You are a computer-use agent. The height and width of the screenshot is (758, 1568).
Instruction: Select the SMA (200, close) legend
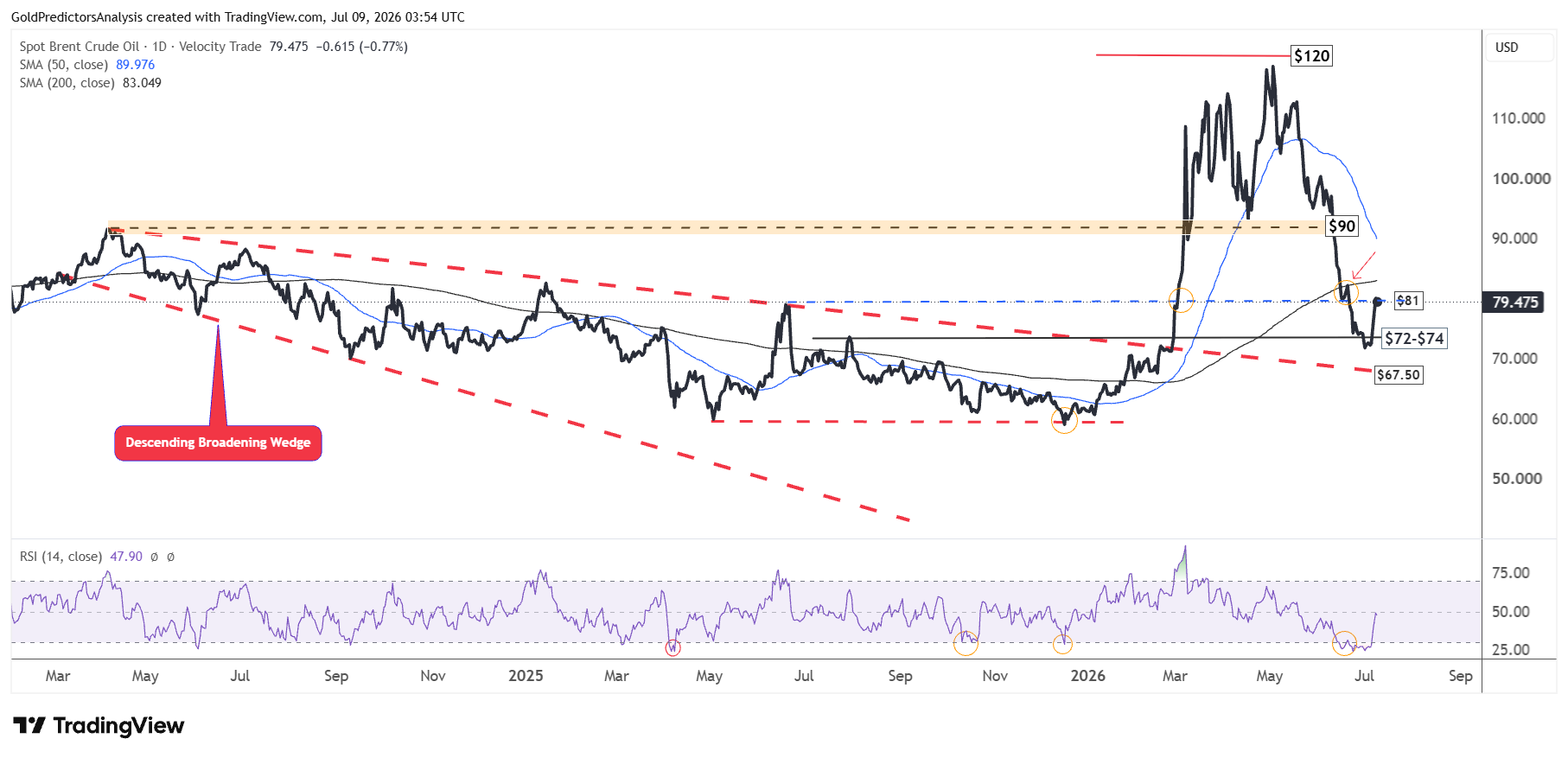tap(67, 83)
